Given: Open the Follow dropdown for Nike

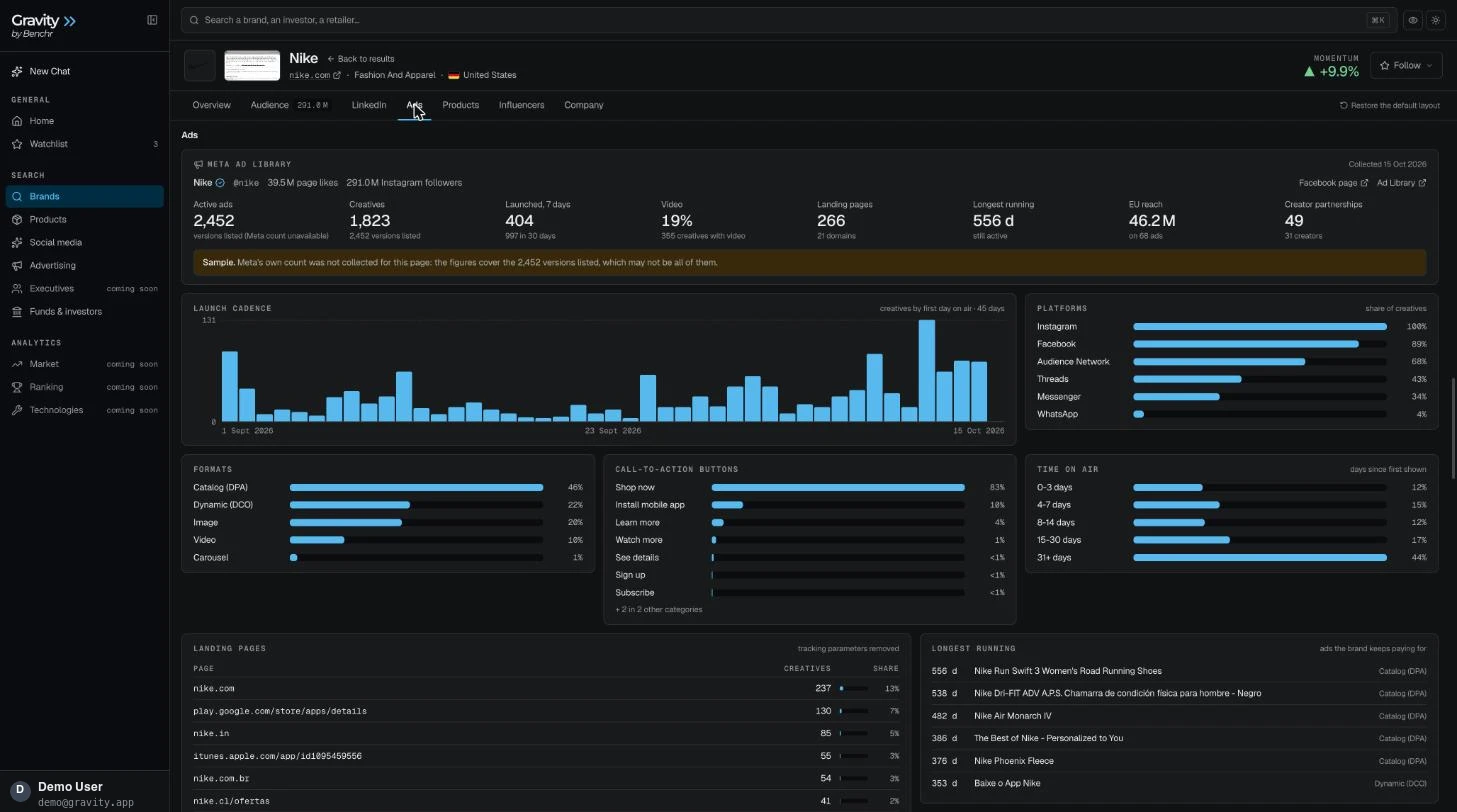Looking at the screenshot, I should [1406, 65].
